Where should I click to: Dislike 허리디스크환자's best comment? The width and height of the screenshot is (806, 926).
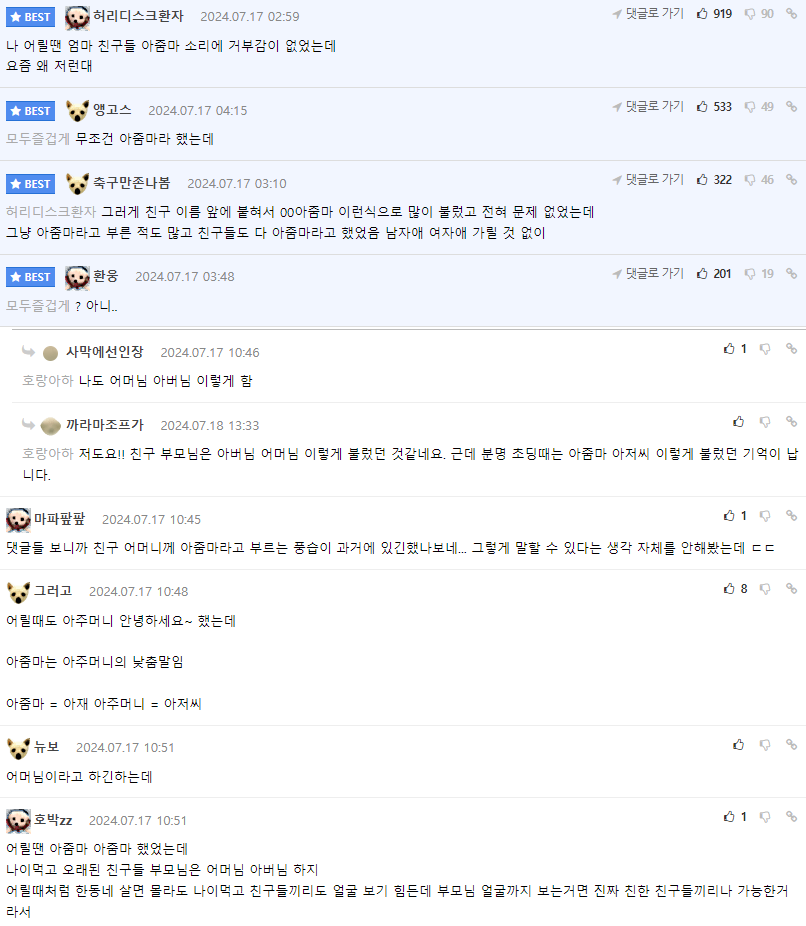[750, 14]
